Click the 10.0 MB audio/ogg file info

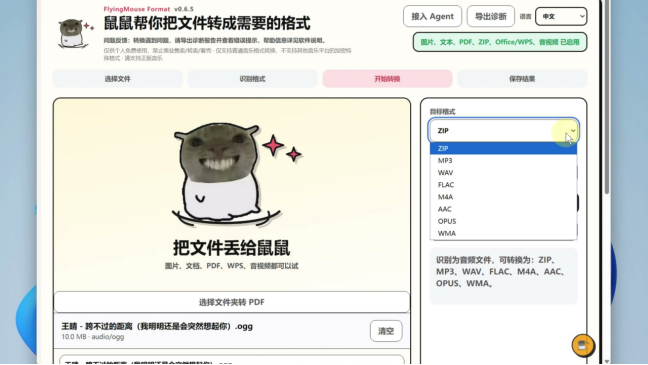pyautogui.click(x=93, y=337)
